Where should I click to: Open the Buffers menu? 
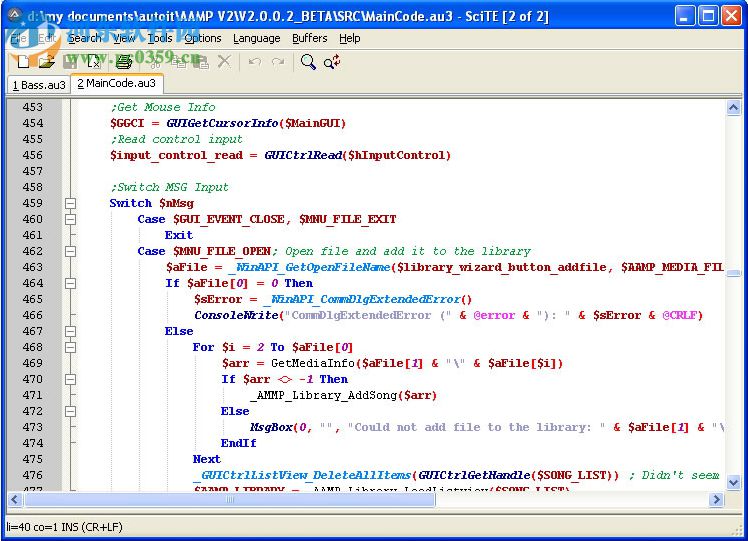[x=309, y=38]
